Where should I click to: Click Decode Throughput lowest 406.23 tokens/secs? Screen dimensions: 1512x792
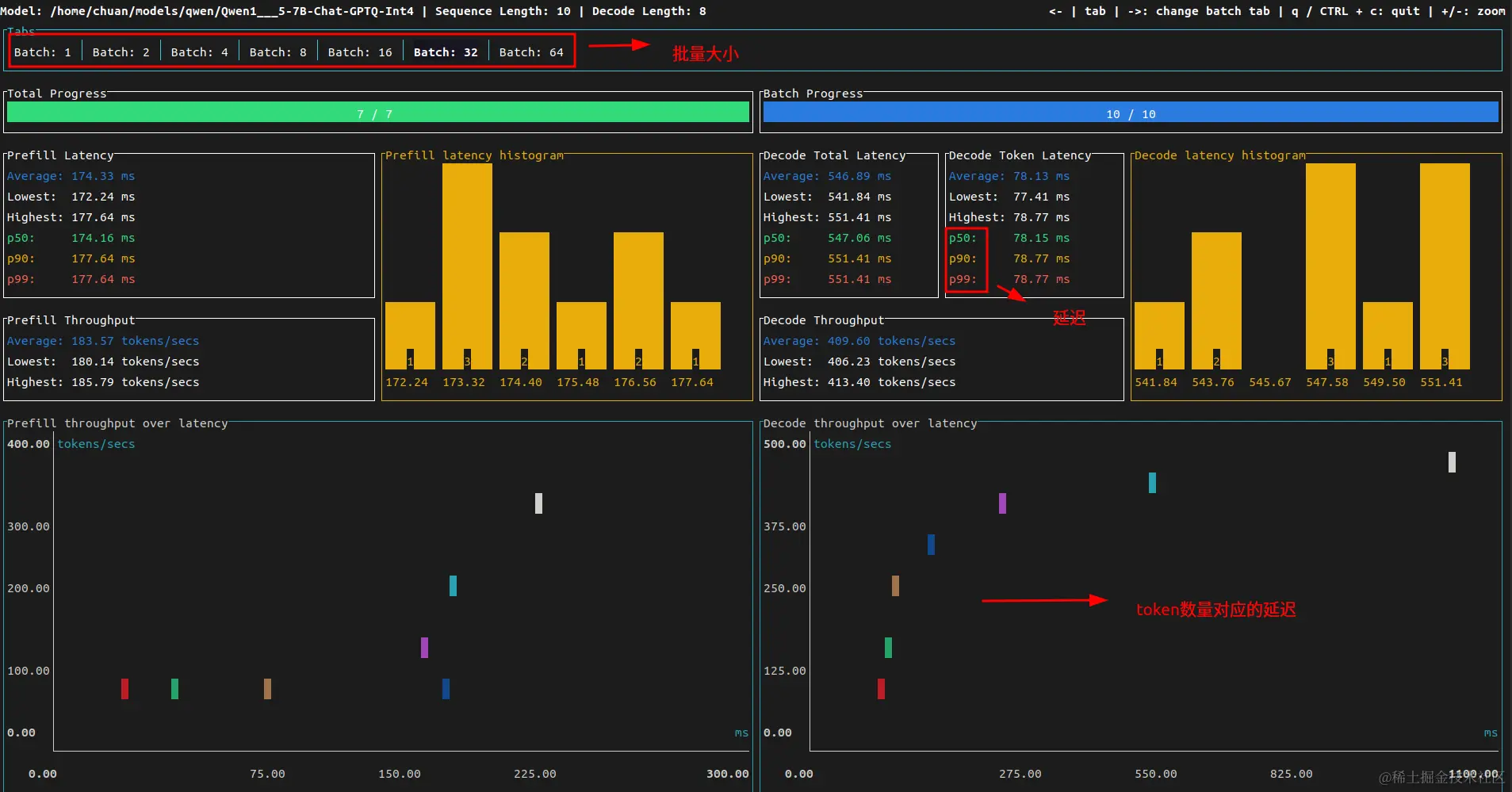[x=859, y=362]
